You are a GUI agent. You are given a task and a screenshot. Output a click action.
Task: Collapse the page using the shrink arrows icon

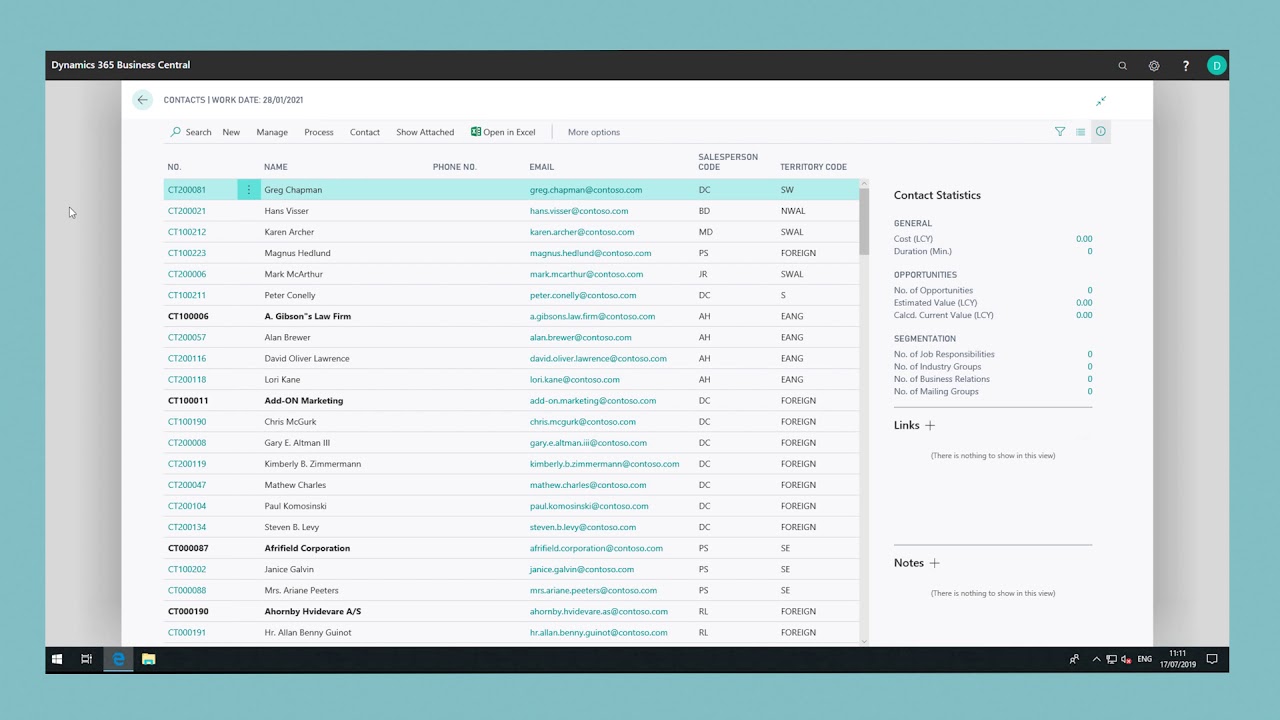tap(1101, 101)
